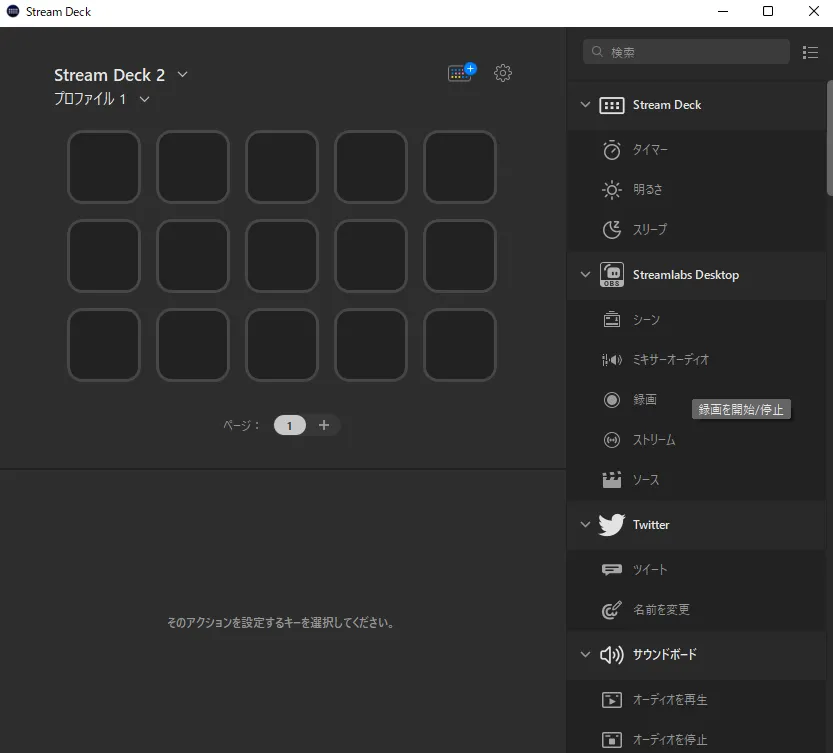
Task: Select the ストリーム action label
Action: pos(654,440)
